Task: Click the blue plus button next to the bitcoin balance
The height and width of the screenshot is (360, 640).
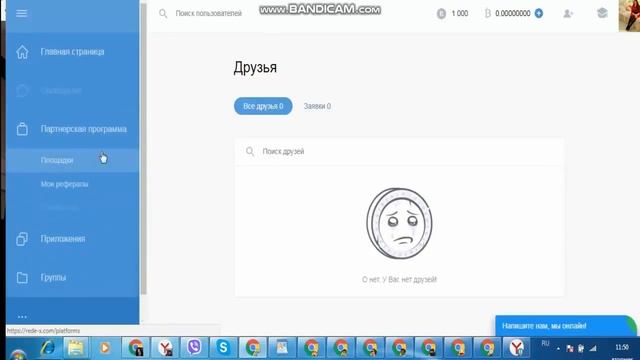Action: coord(539,13)
